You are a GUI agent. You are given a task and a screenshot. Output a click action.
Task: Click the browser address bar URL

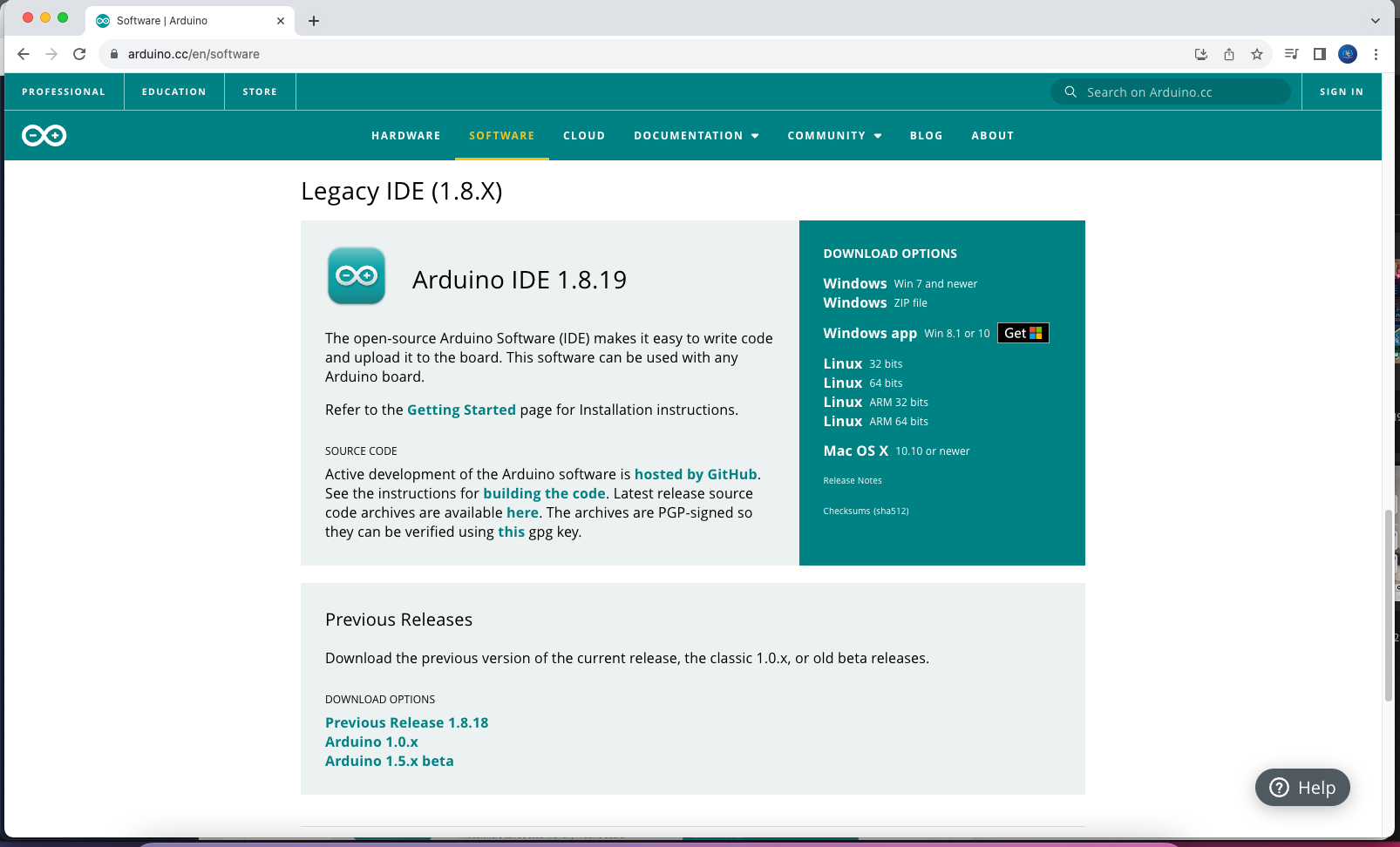(194, 54)
